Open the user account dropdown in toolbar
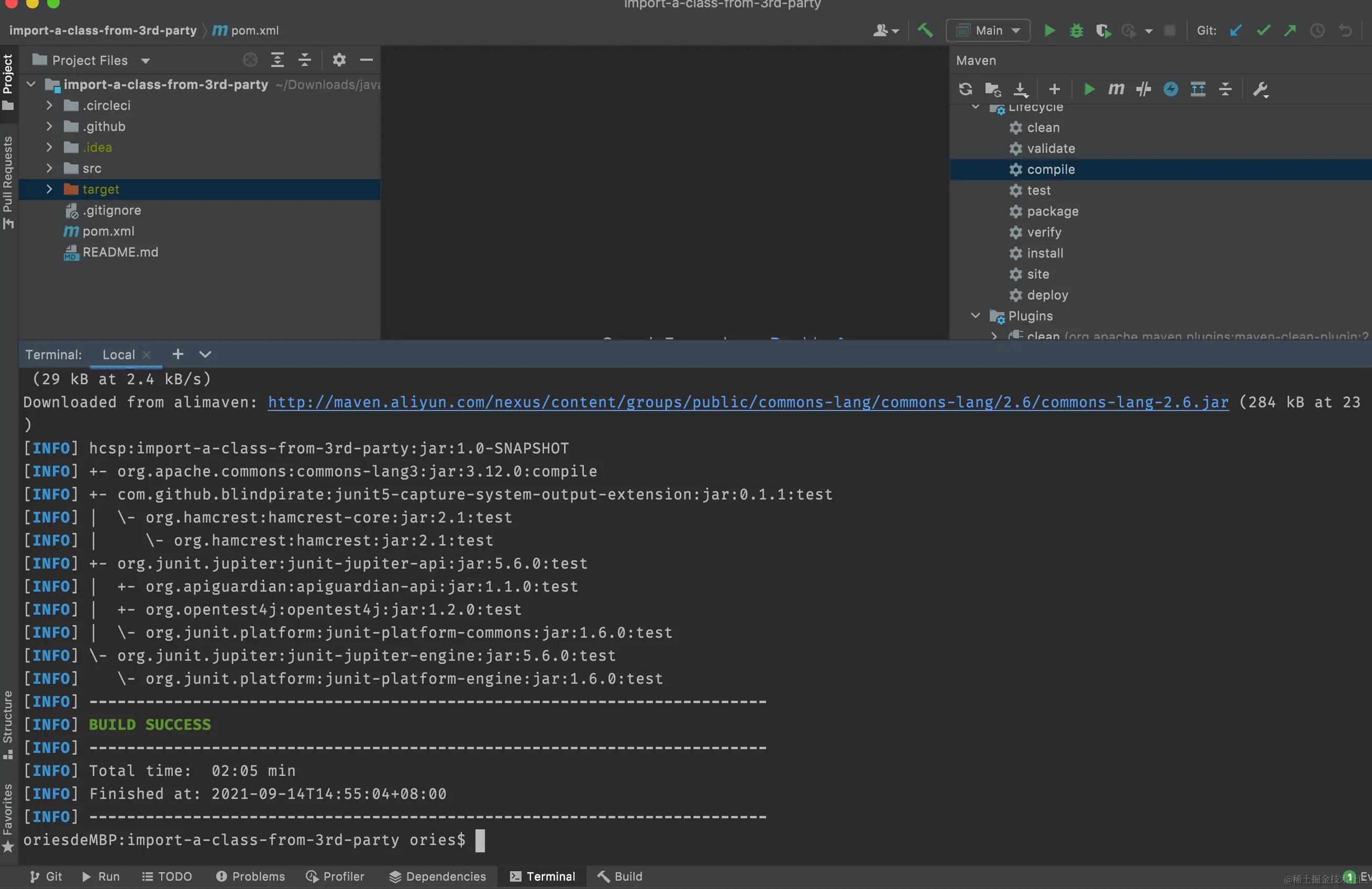The width and height of the screenshot is (1372, 889). click(886, 30)
